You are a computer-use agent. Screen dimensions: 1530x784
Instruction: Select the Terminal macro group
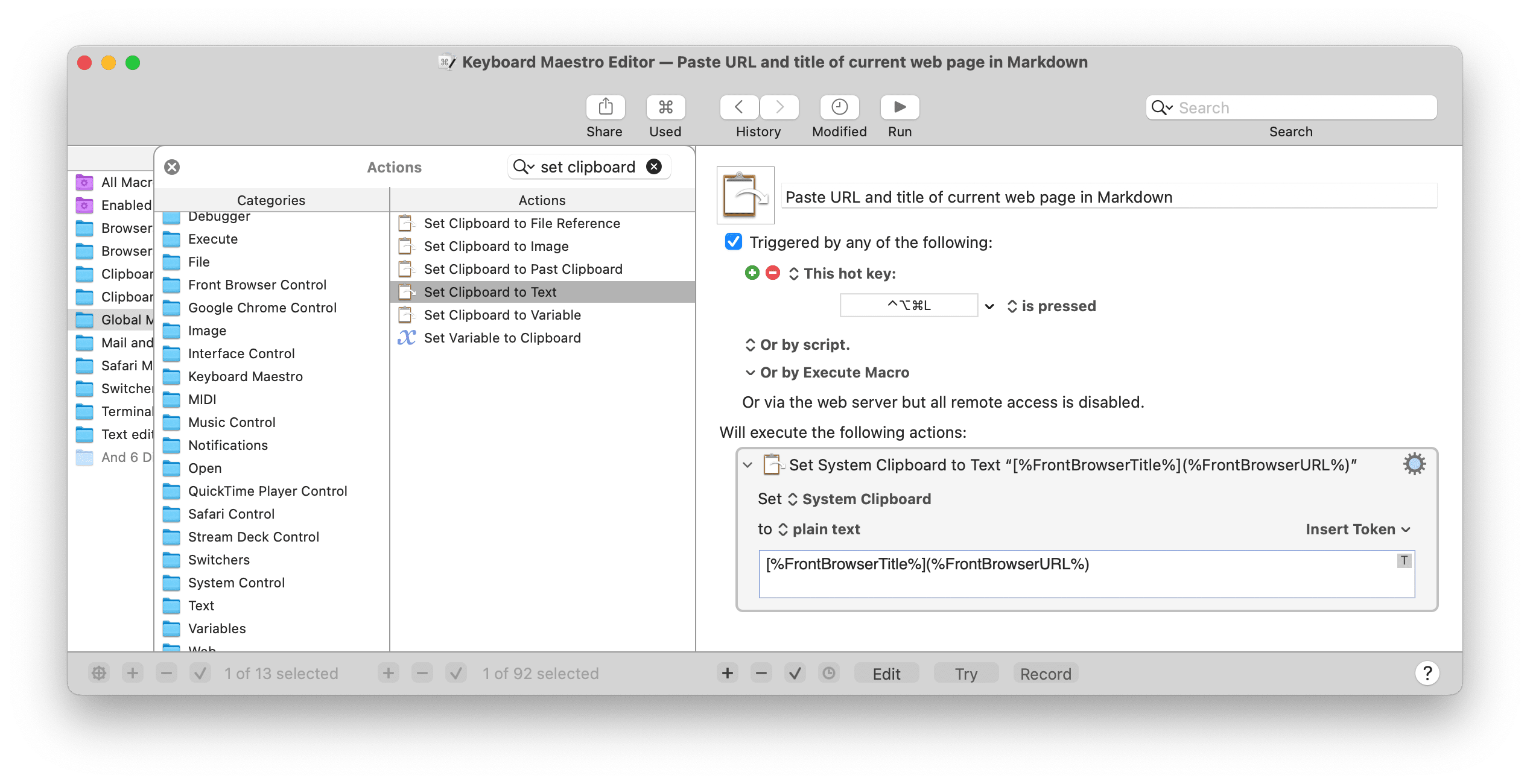[112, 411]
